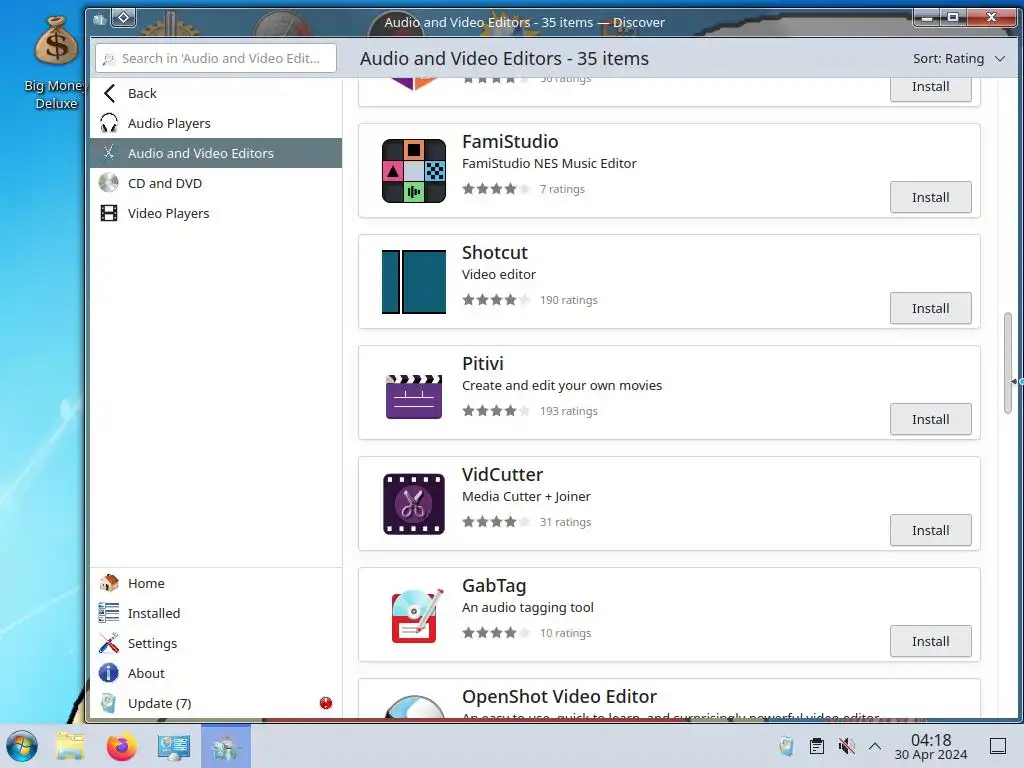Click the Pitivi clapperboard icon

[413, 396]
